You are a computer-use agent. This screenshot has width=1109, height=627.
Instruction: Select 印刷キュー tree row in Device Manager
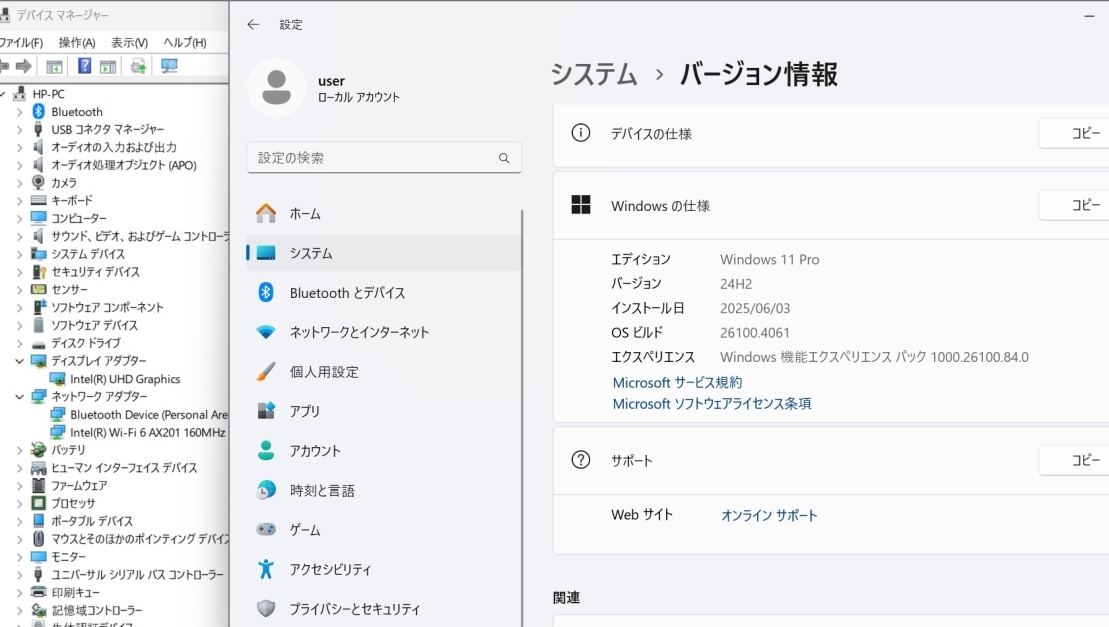pos(75,592)
